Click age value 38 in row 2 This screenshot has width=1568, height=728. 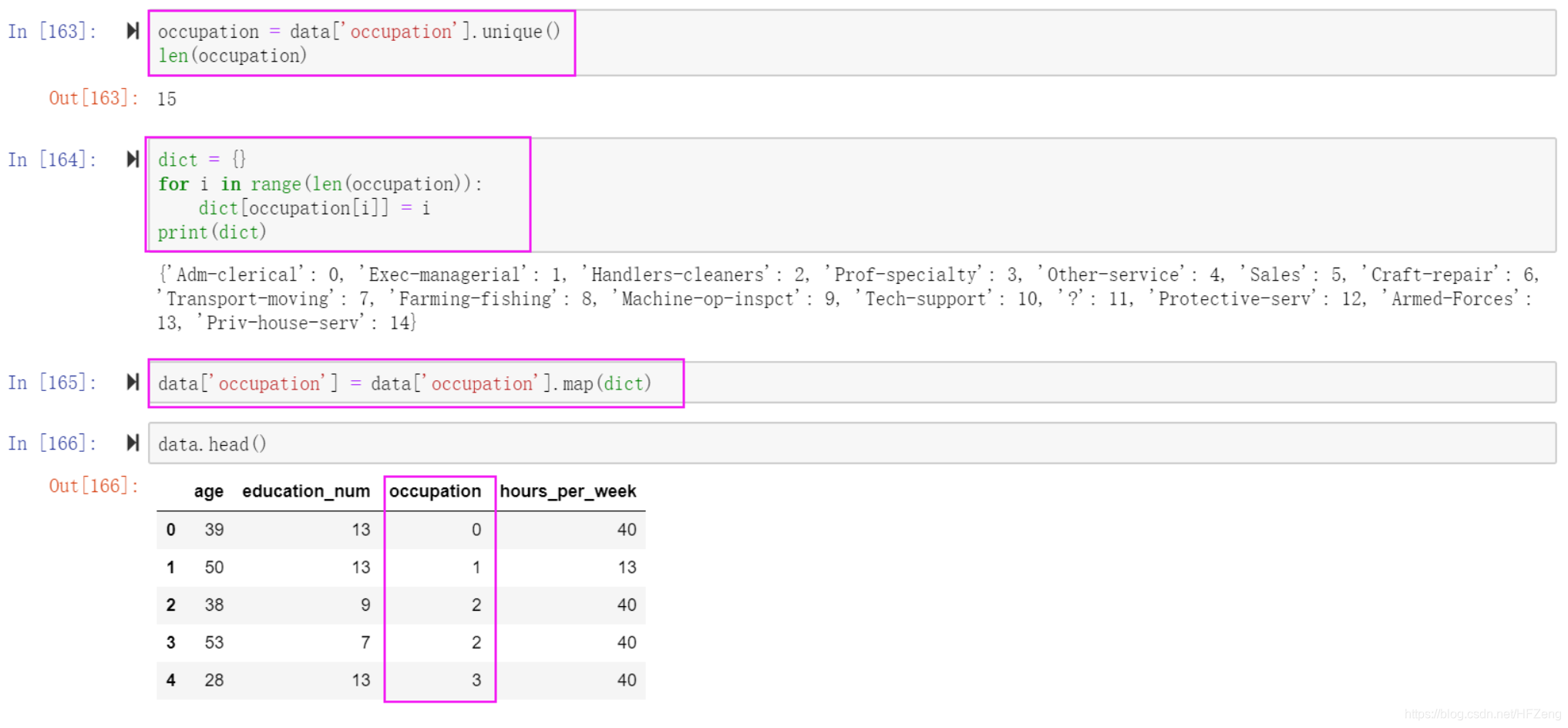(214, 605)
